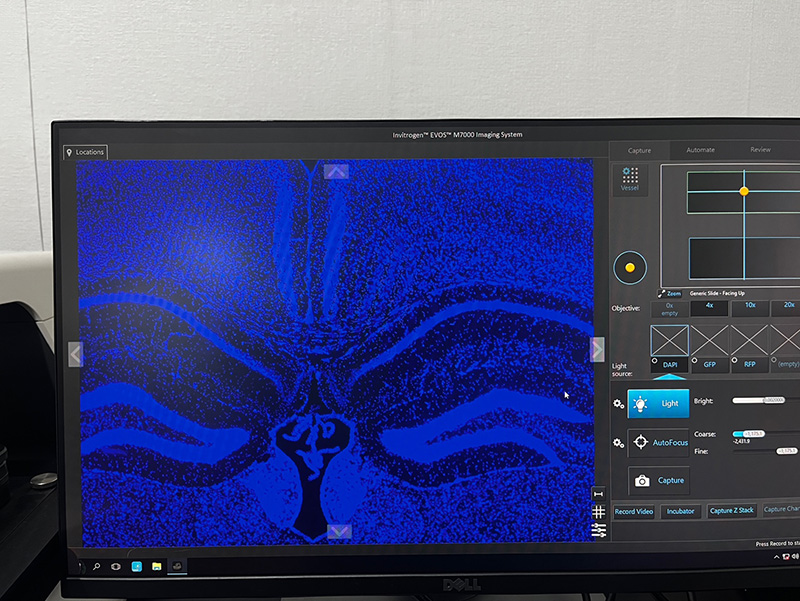The height and width of the screenshot is (601, 800).
Task: Click the Zoom icon under the vessel map
Action: (x=669, y=293)
